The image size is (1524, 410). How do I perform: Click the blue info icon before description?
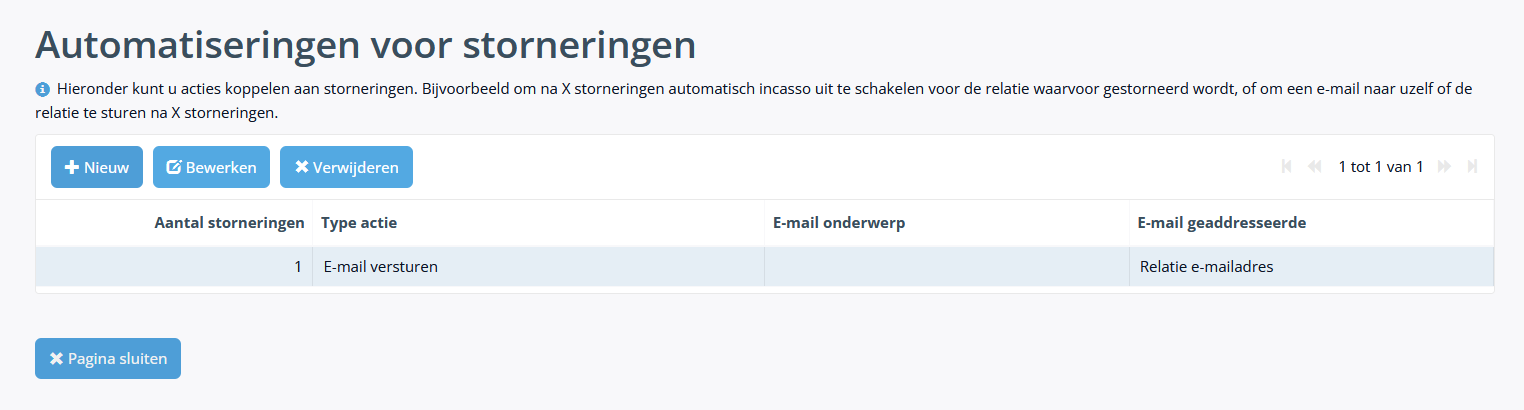coord(42,88)
